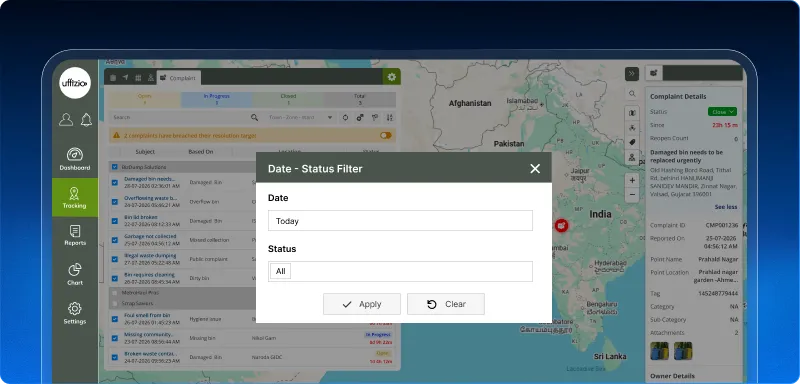
Task: Uncheck Damaged bin needs complaint checkbox
Action: pyautogui.click(x=115, y=182)
